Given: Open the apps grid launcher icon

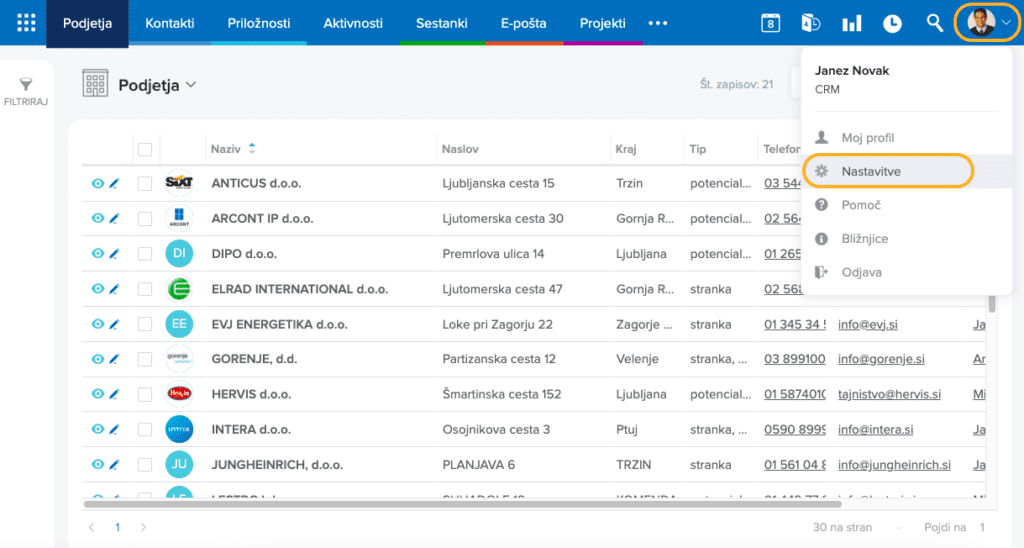Looking at the screenshot, I should [26, 23].
